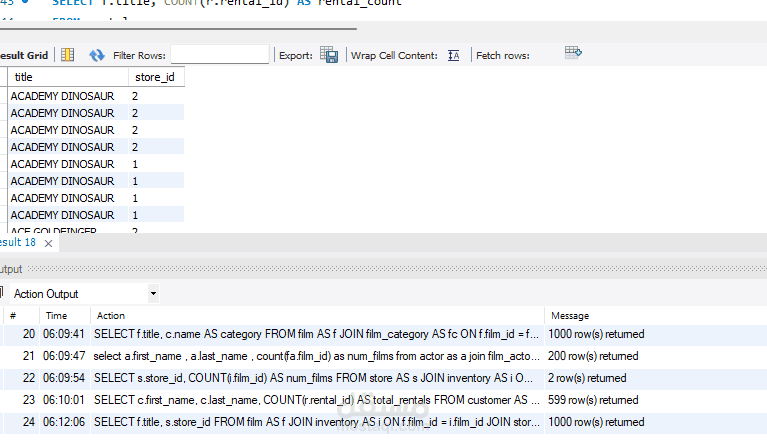Select the actor film count query in row 21
Image resolution: width=767 pixels, height=443 pixels.
point(316,356)
